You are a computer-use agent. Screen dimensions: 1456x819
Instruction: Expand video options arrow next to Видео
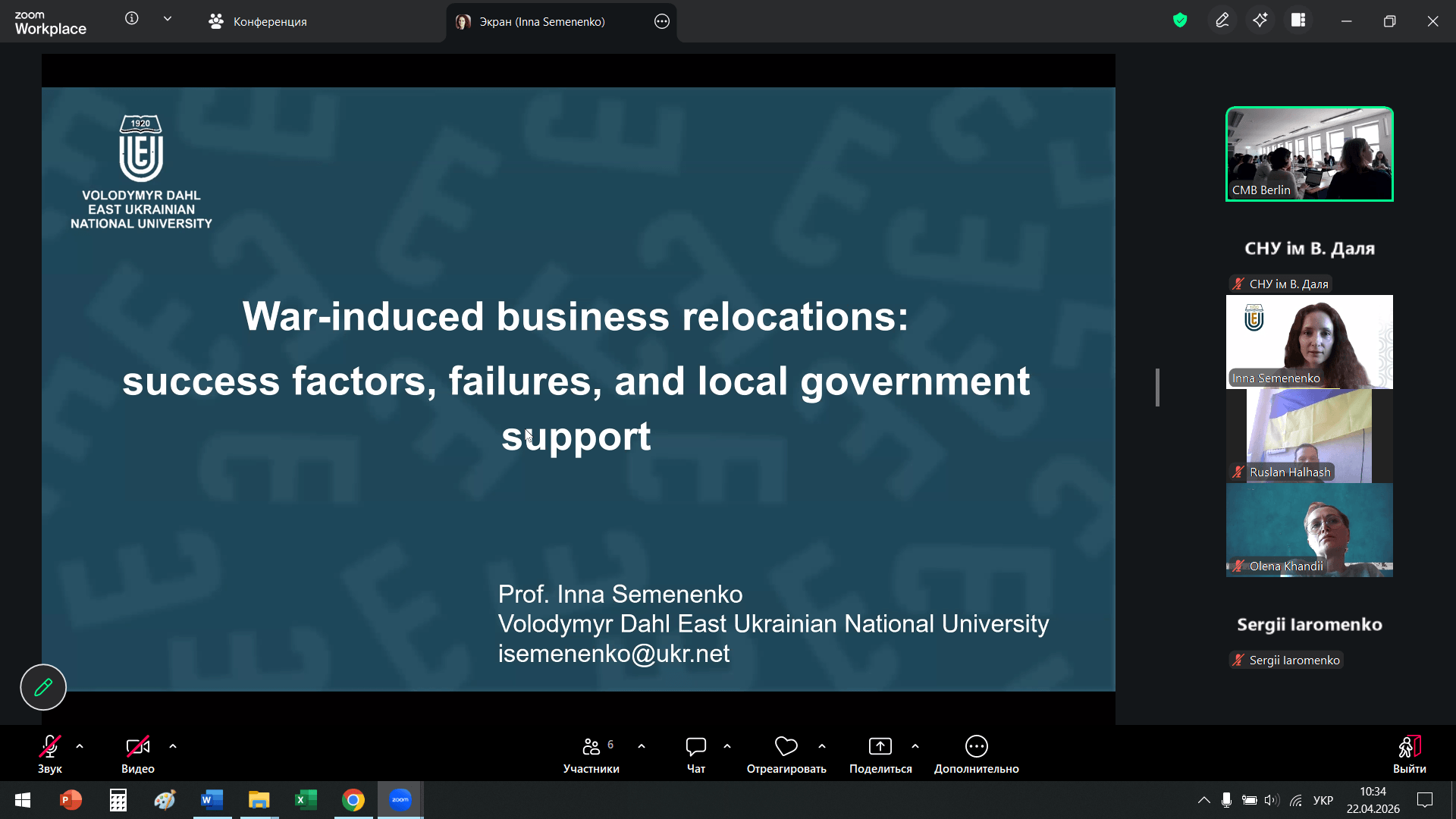173,746
